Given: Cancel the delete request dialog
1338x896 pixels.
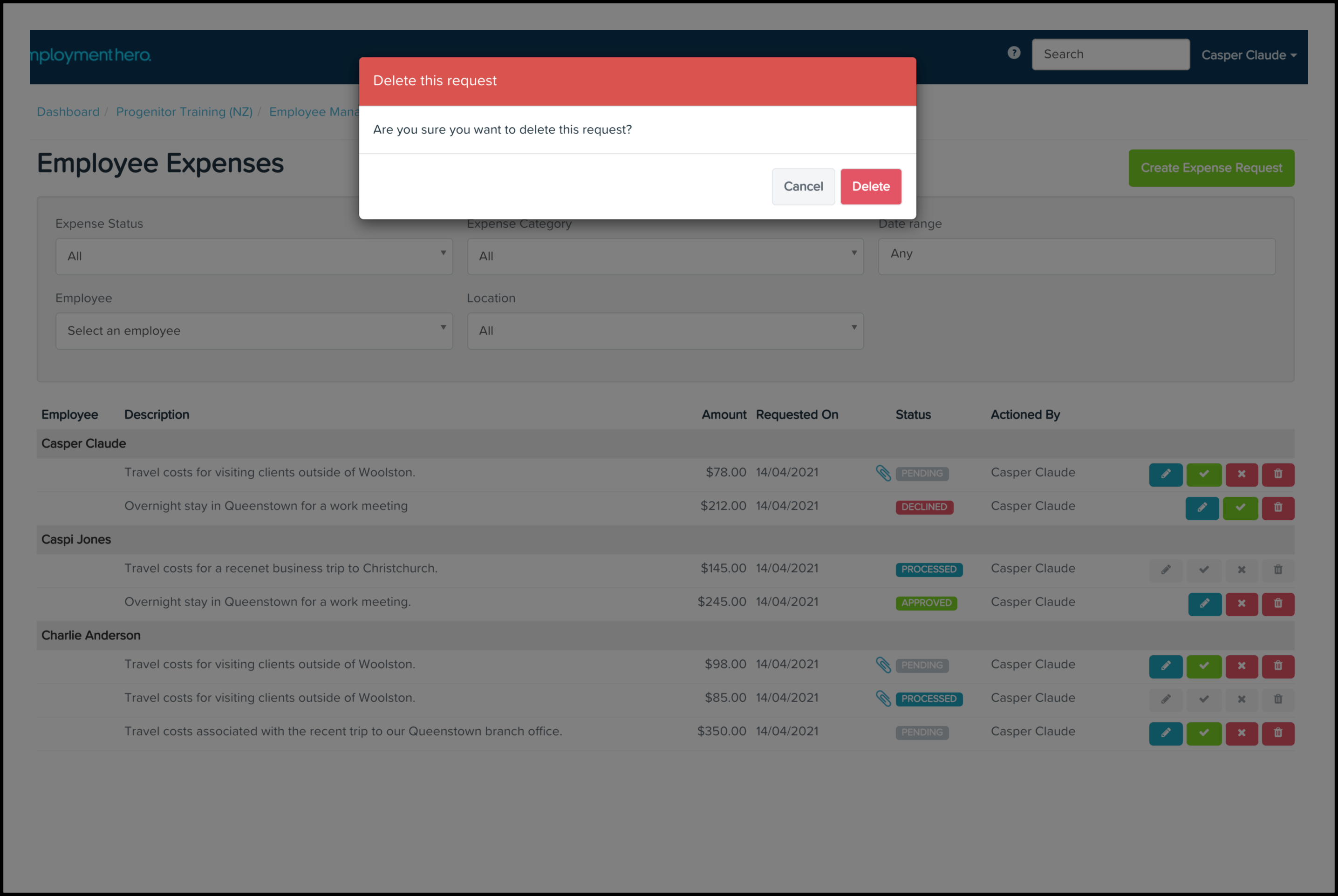Looking at the screenshot, I should pos(802,186).
